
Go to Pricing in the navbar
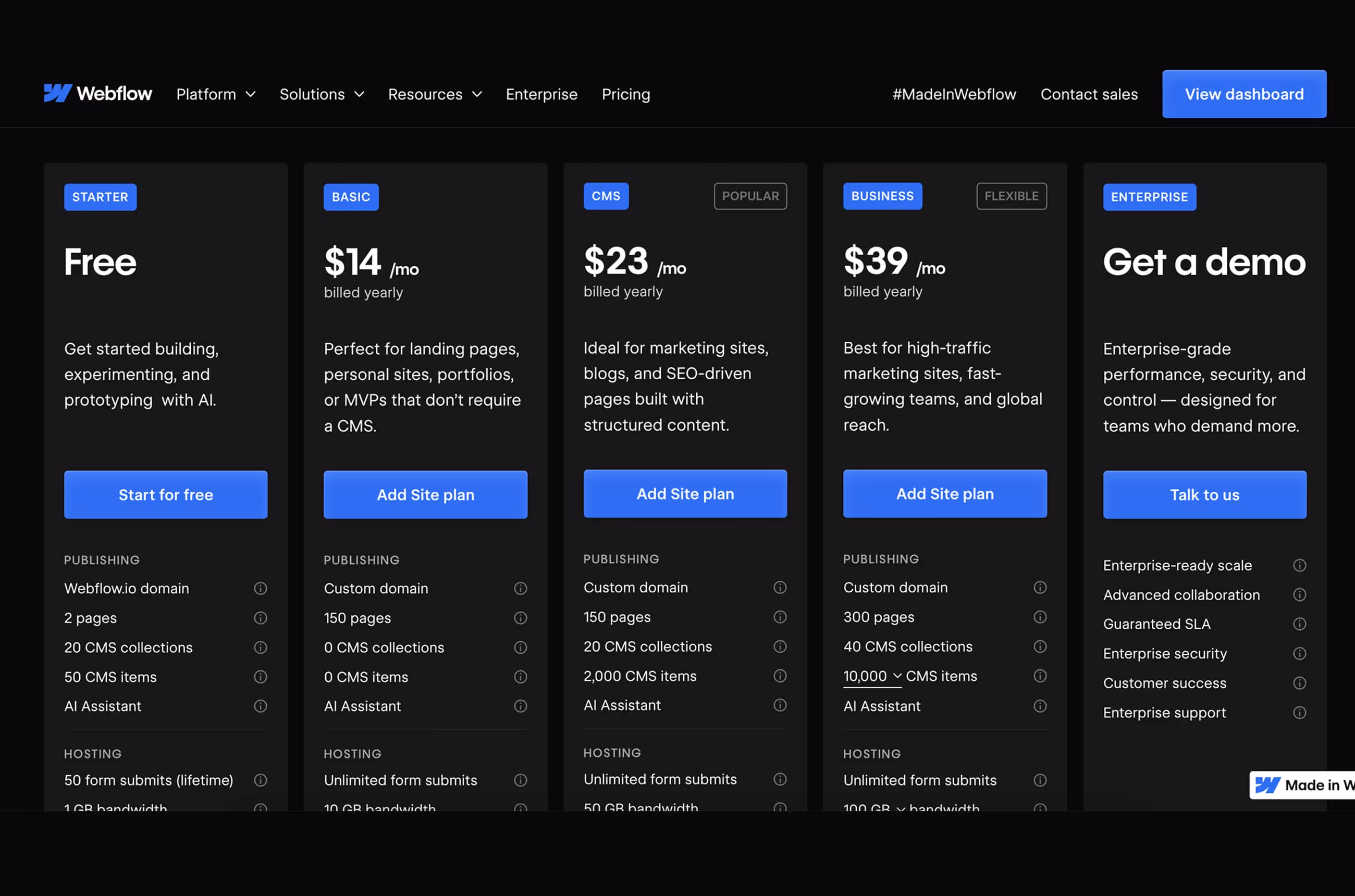[x=625, y=94]
